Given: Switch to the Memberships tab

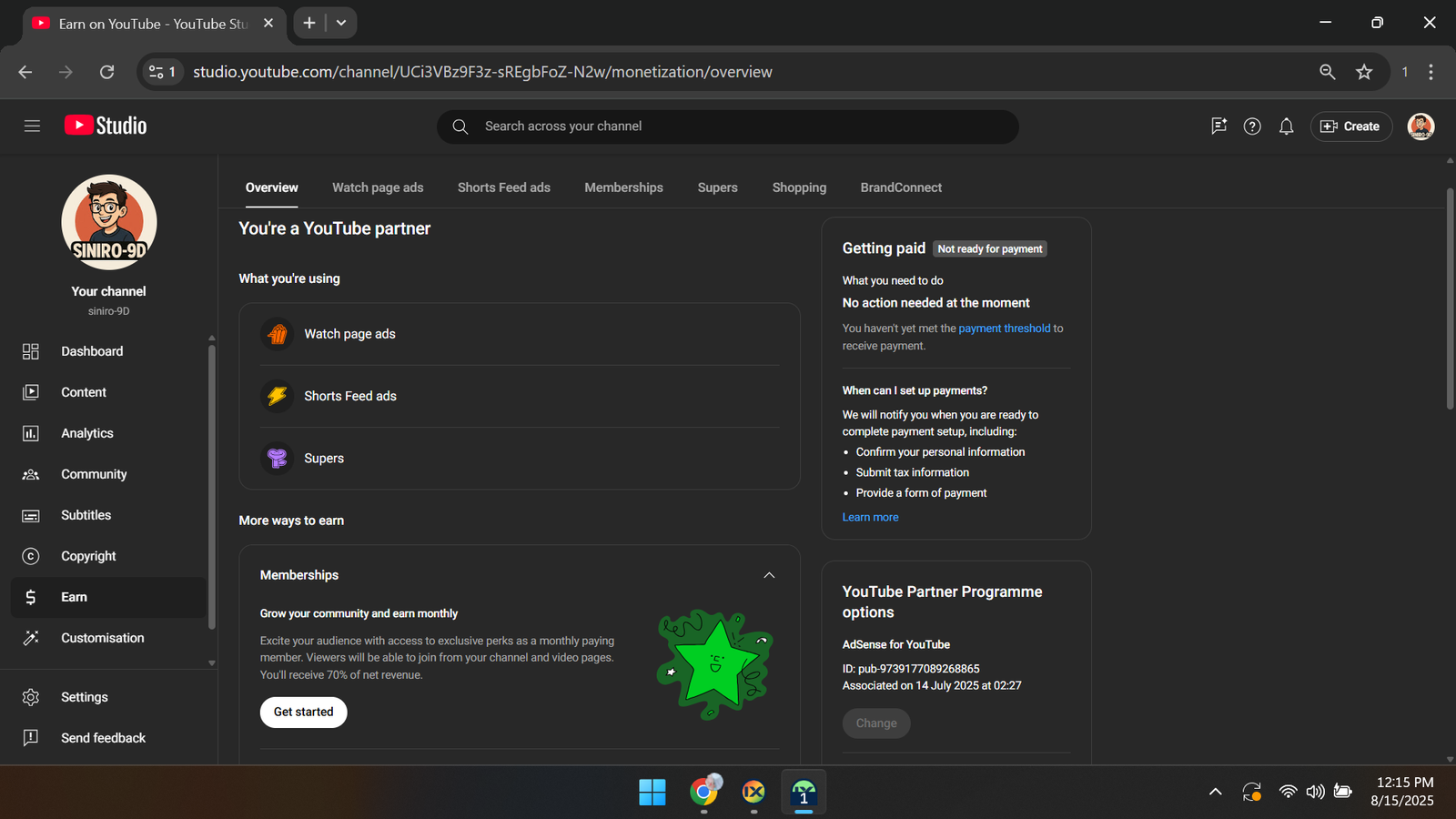Looking at the screenshot, I should [623, 187].
